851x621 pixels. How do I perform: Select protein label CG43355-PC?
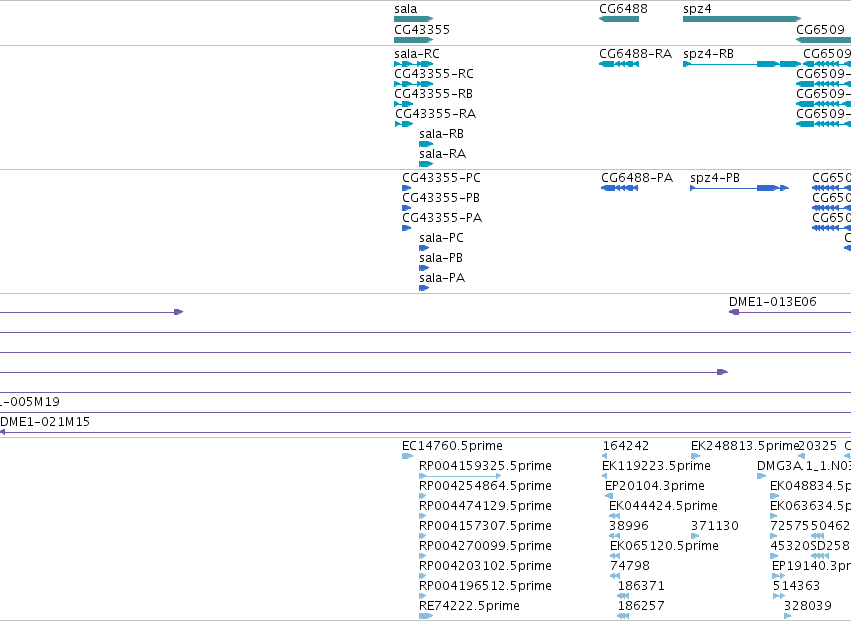click(x=441, y=178)
